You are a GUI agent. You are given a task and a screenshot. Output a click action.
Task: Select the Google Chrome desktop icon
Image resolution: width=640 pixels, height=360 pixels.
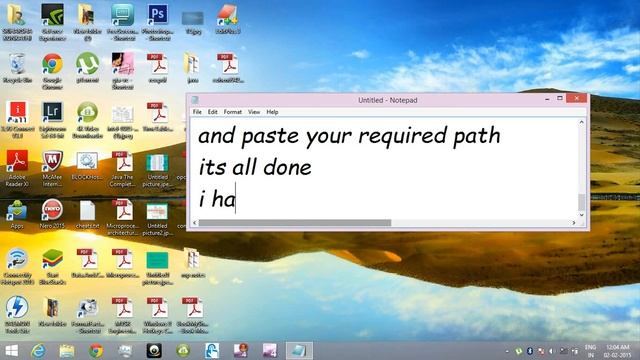(x=52, y=71)
